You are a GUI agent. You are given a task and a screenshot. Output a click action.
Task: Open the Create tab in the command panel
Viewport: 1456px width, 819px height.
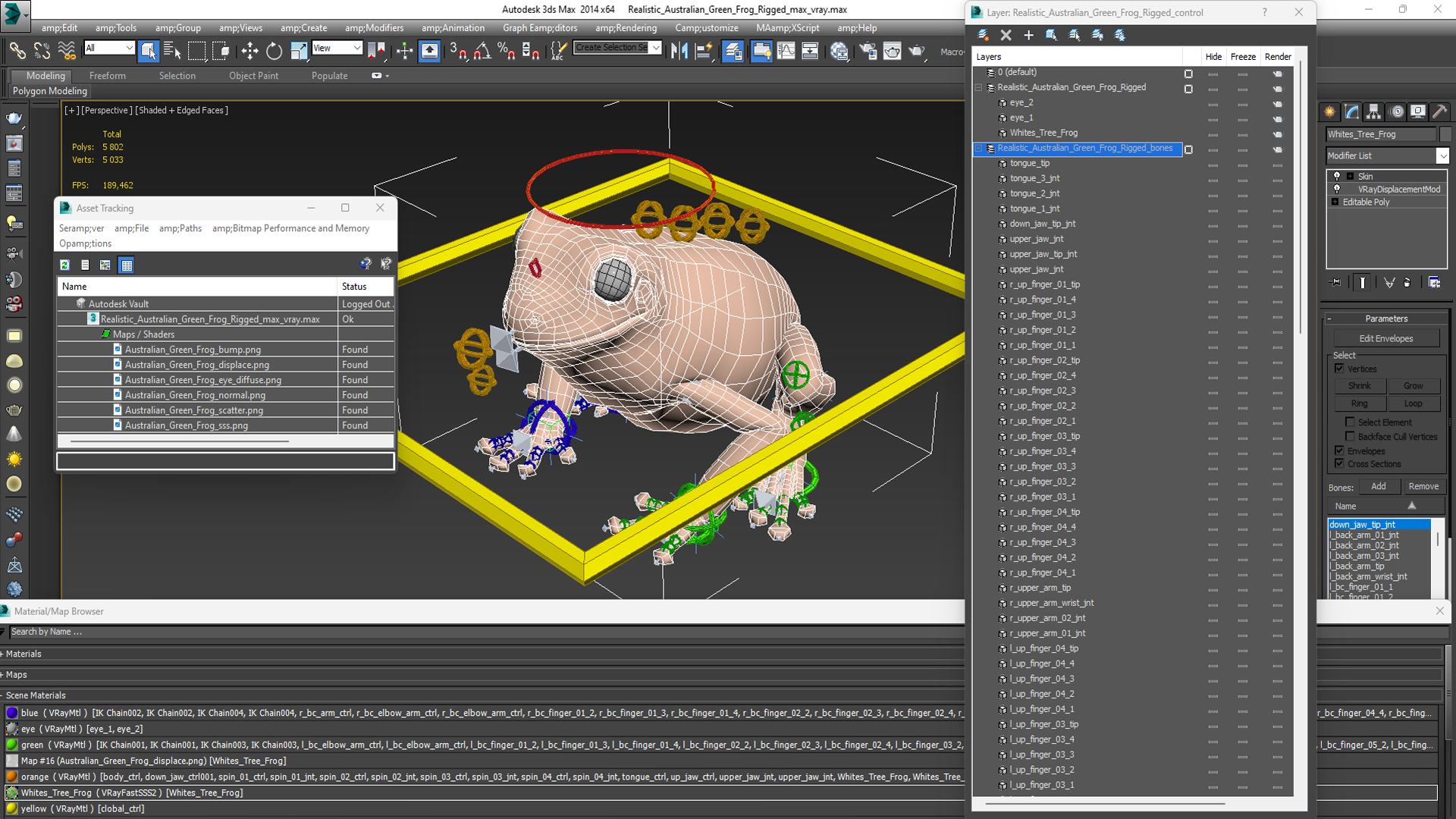click(1329, 111)
